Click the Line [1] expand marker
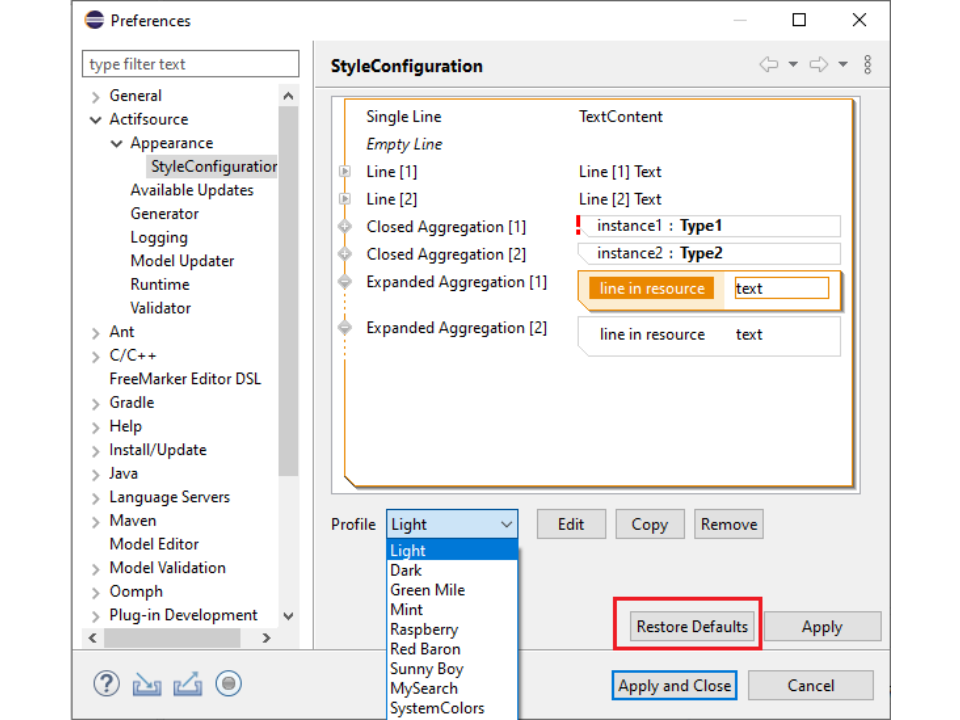960x720 pixels. click(345, 172)
